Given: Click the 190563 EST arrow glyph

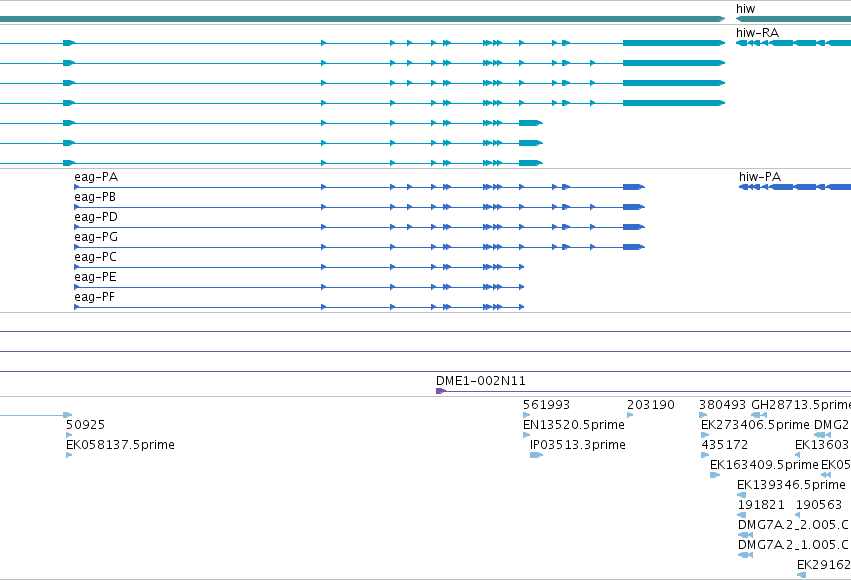Looking at the screenshot, I should pyautogui.click(x=797, y=515).
